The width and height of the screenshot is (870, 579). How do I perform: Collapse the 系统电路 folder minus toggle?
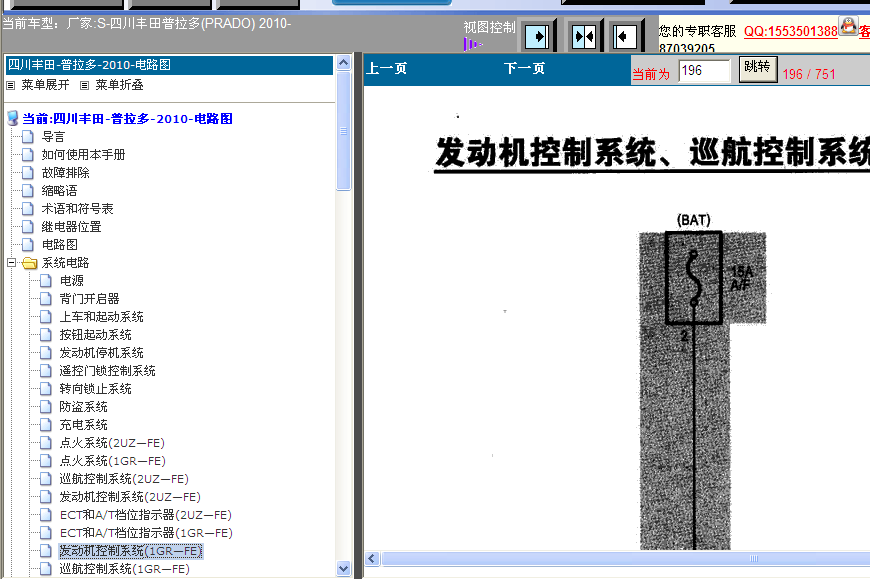(x=11, y=263)
